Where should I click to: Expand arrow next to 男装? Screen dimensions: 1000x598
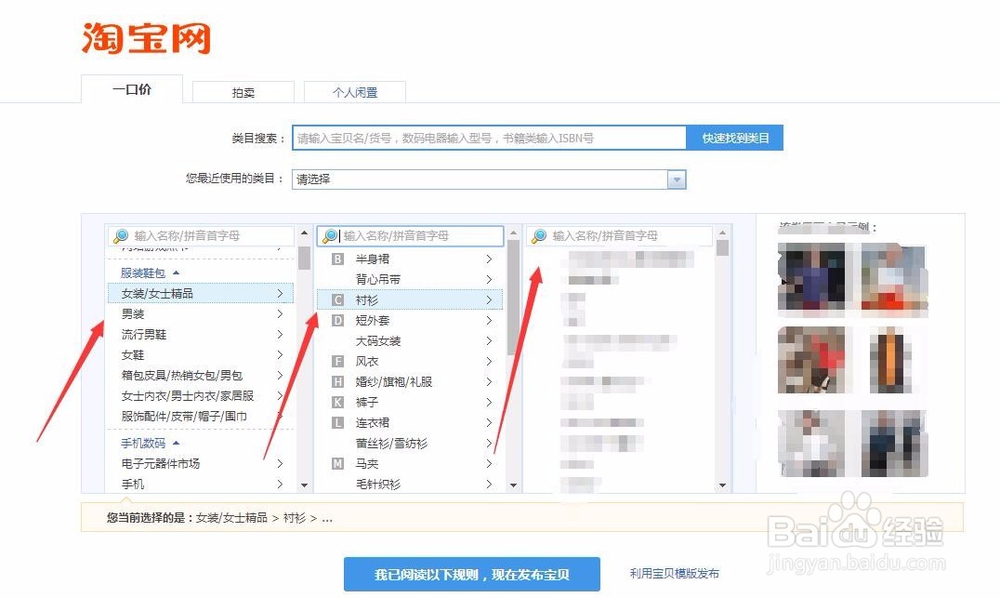pyautogui.click(x=280, y=314)
